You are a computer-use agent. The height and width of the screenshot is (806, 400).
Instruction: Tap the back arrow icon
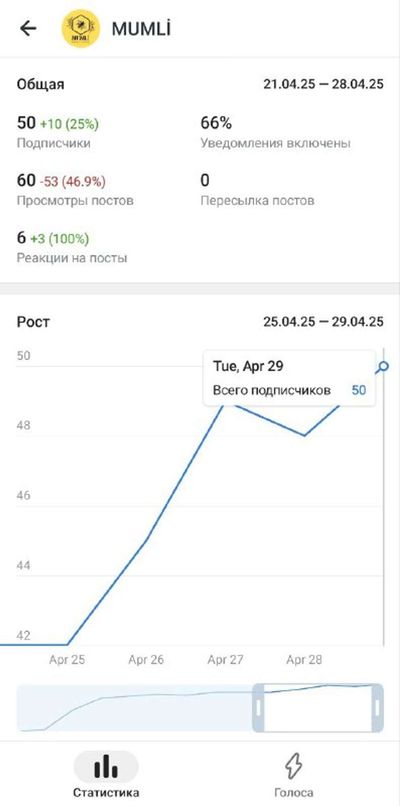28,28
